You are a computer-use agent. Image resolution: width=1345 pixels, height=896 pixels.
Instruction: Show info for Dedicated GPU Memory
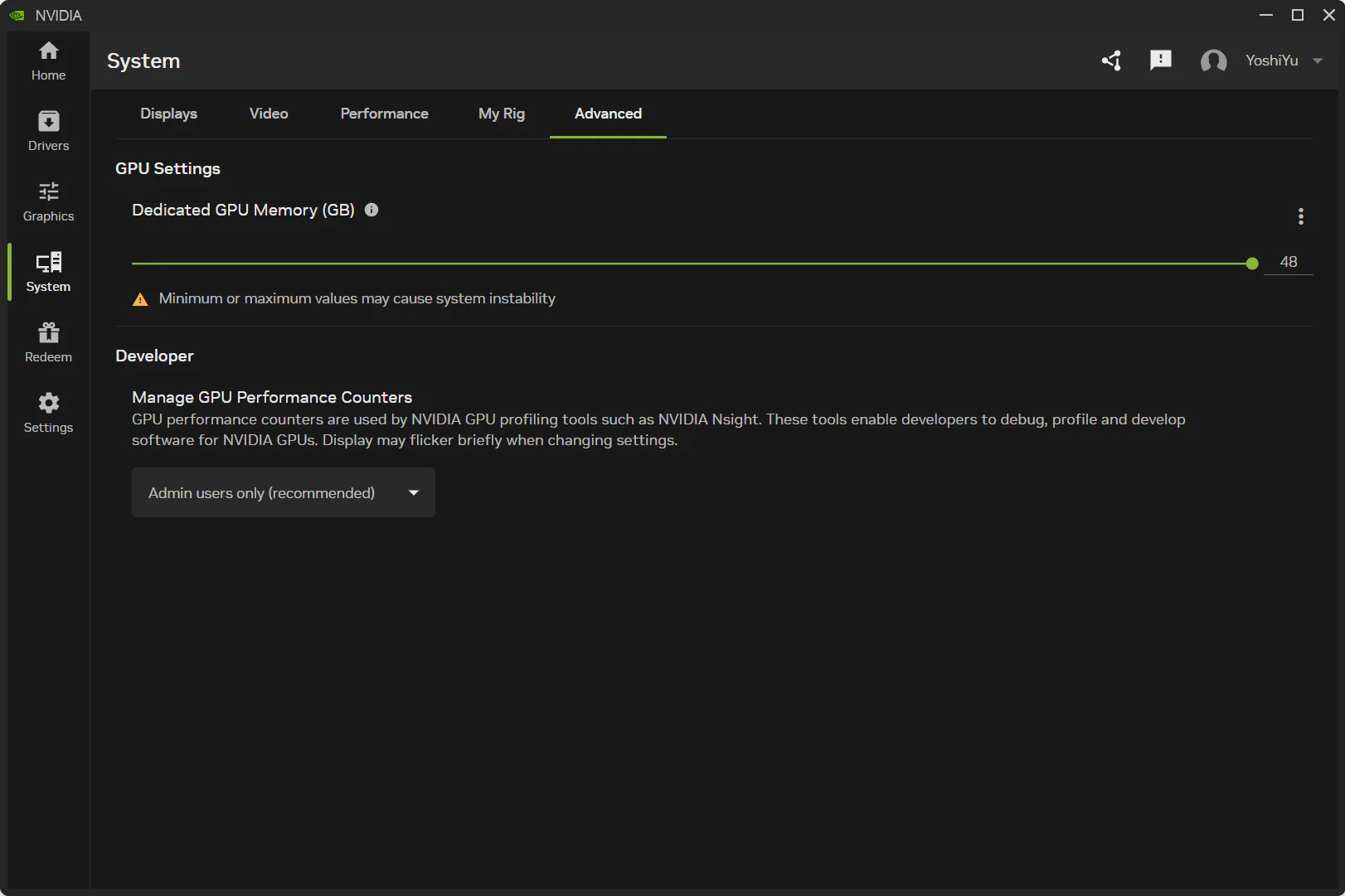pyautogui.click(x=371, y=210)
